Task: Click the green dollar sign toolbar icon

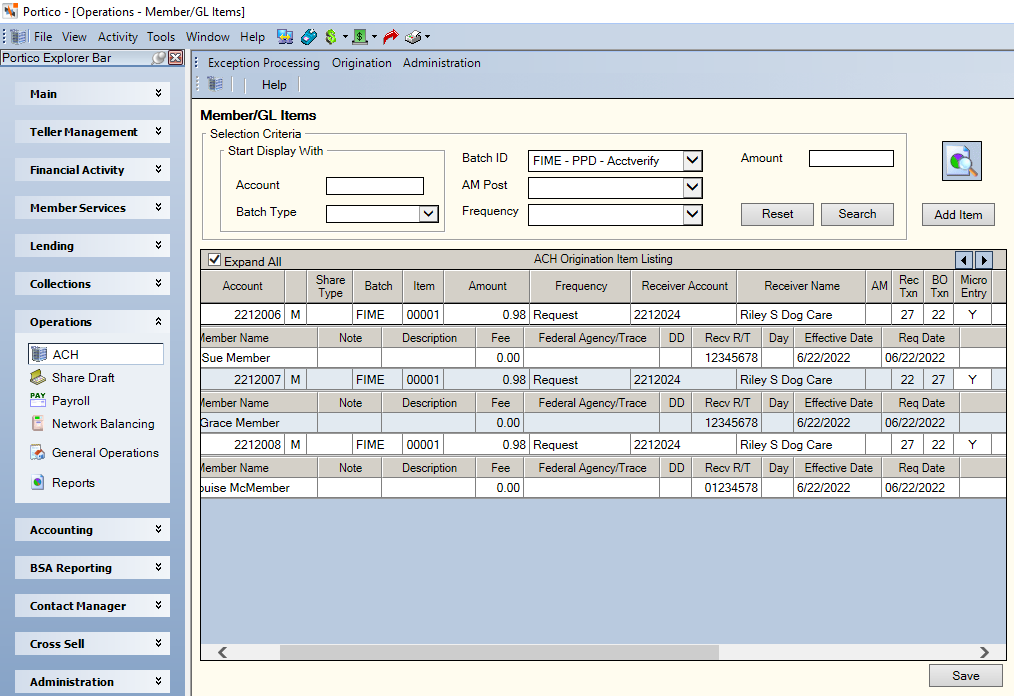Action: coord(330,37)
